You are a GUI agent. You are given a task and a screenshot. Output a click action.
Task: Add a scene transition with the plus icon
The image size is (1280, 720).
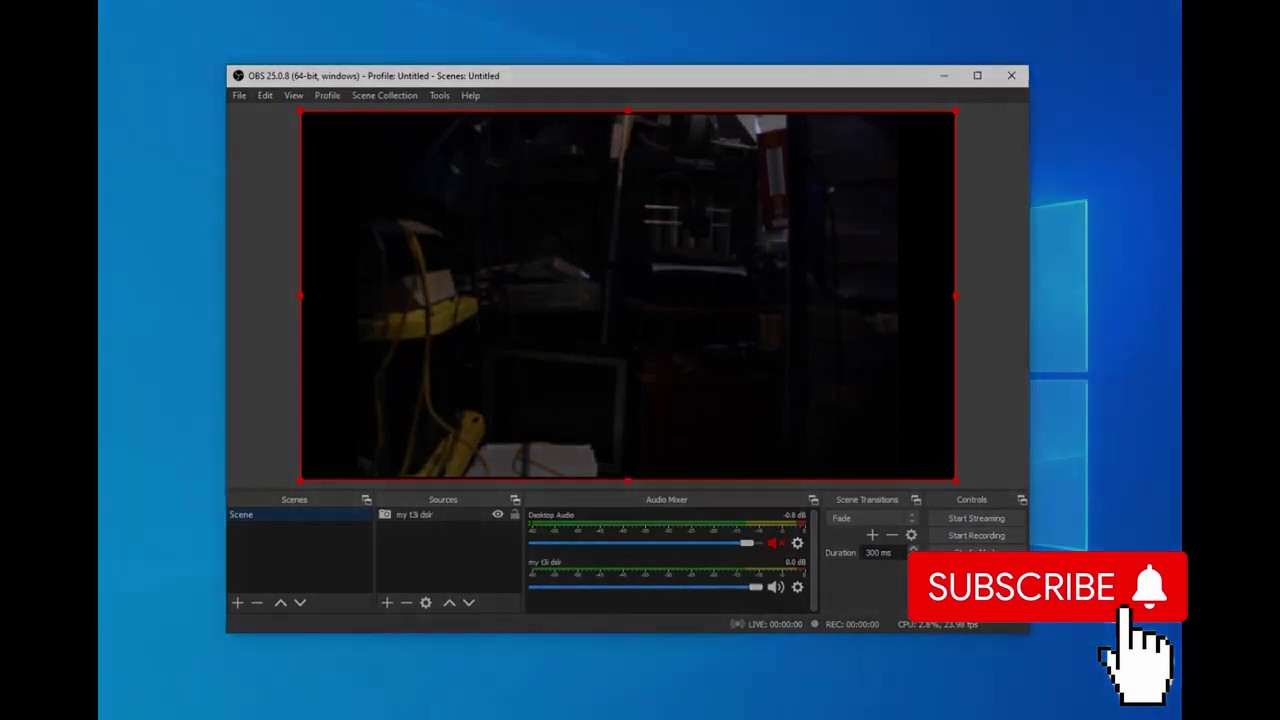tap(872, 535)
